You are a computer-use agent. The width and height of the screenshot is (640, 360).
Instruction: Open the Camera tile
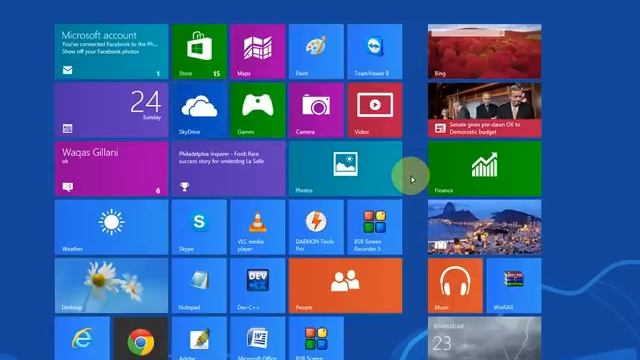316,110
